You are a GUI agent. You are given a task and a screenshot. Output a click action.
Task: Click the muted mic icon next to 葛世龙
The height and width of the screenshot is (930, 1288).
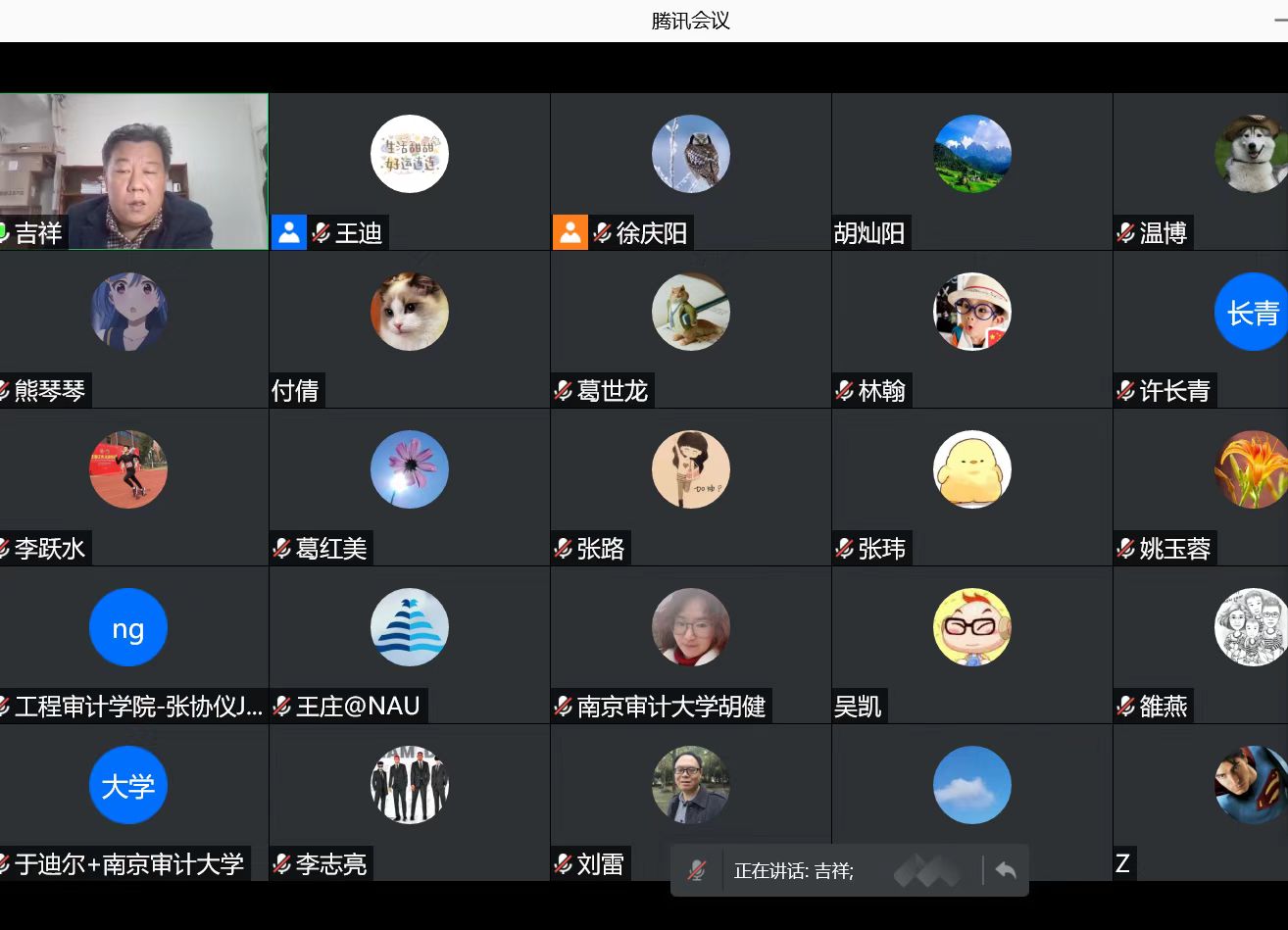point(564,391)
